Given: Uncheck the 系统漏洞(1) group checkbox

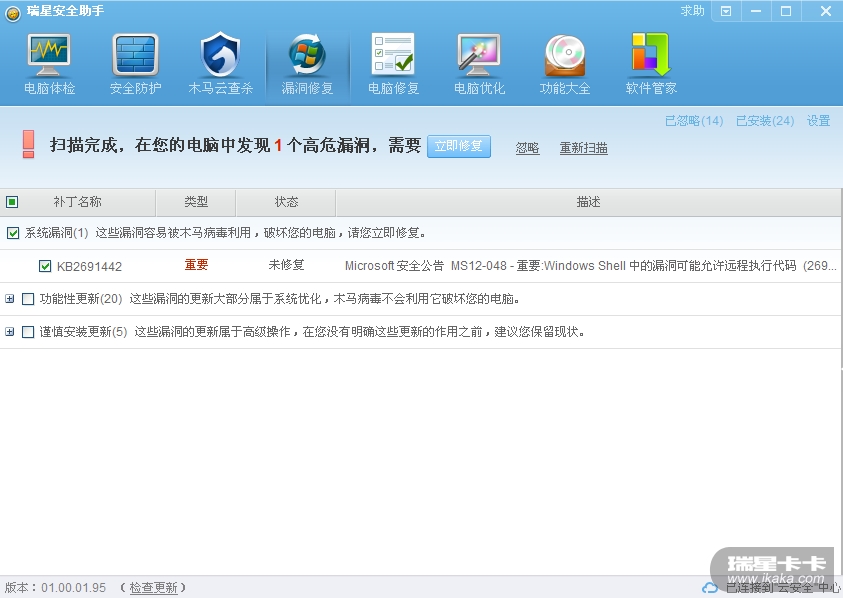Looking at the screenshot, I should click(13, 233).
